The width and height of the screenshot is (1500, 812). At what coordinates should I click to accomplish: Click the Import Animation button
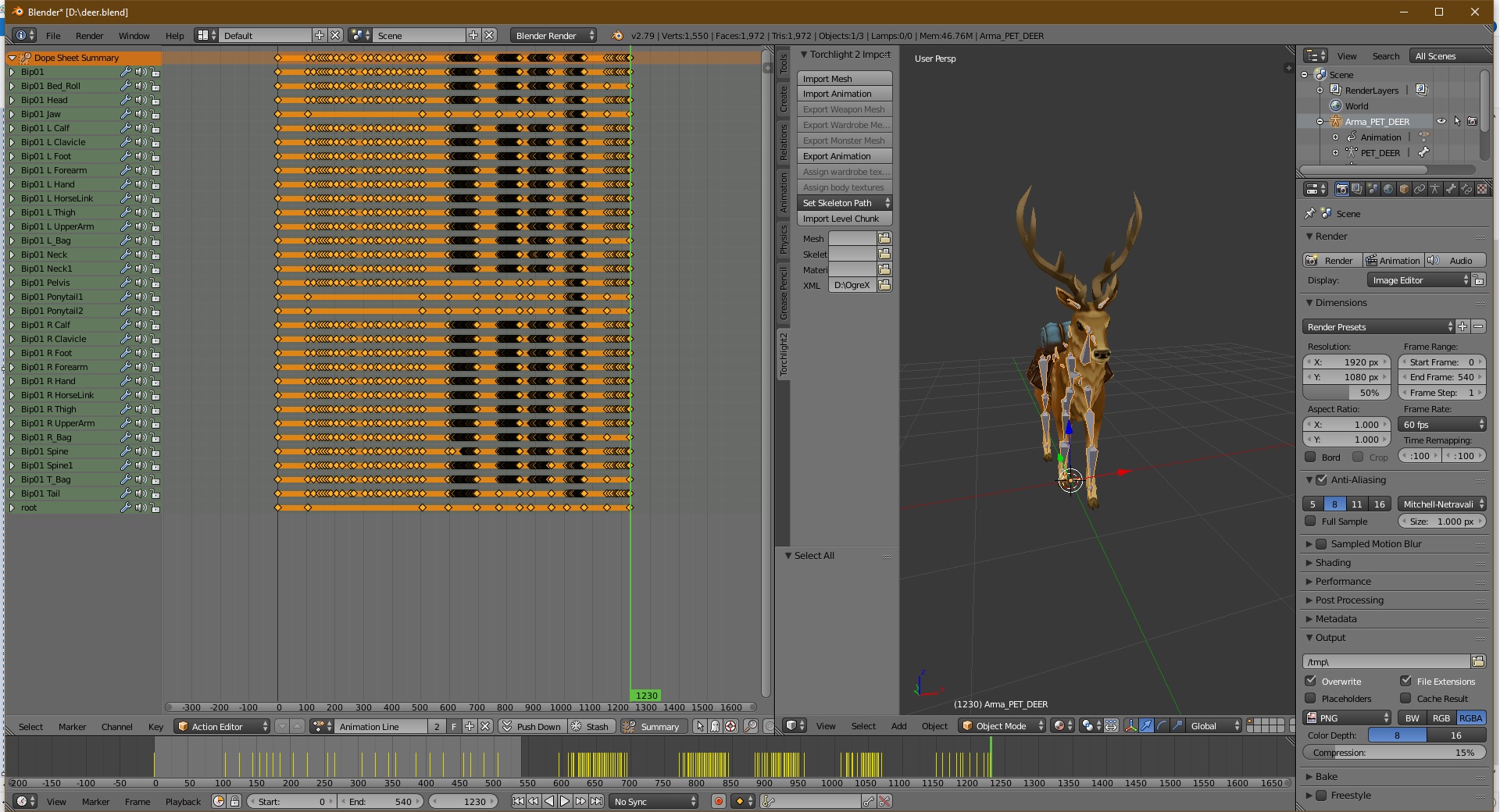[x=844, y=94]
